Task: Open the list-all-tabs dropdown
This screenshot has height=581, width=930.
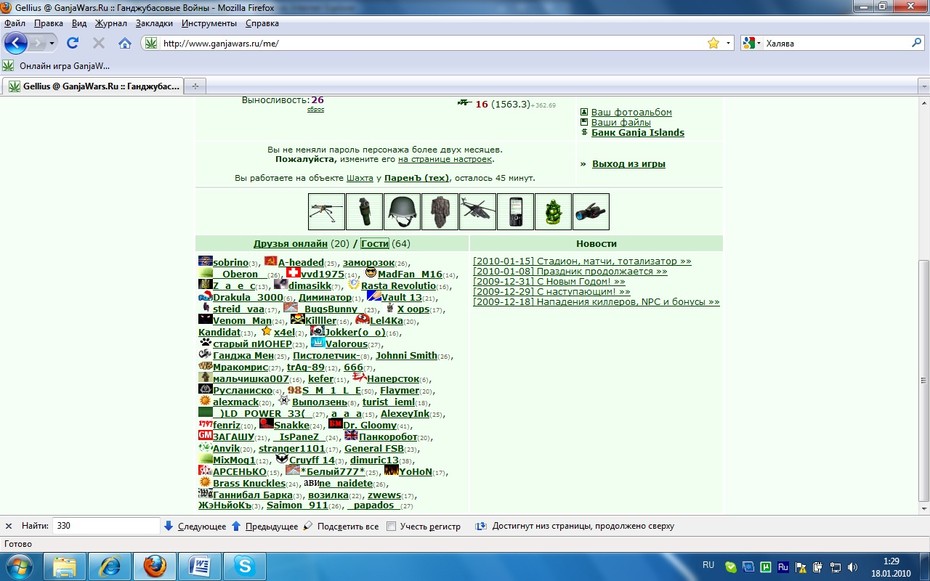Action: [923, 87]
